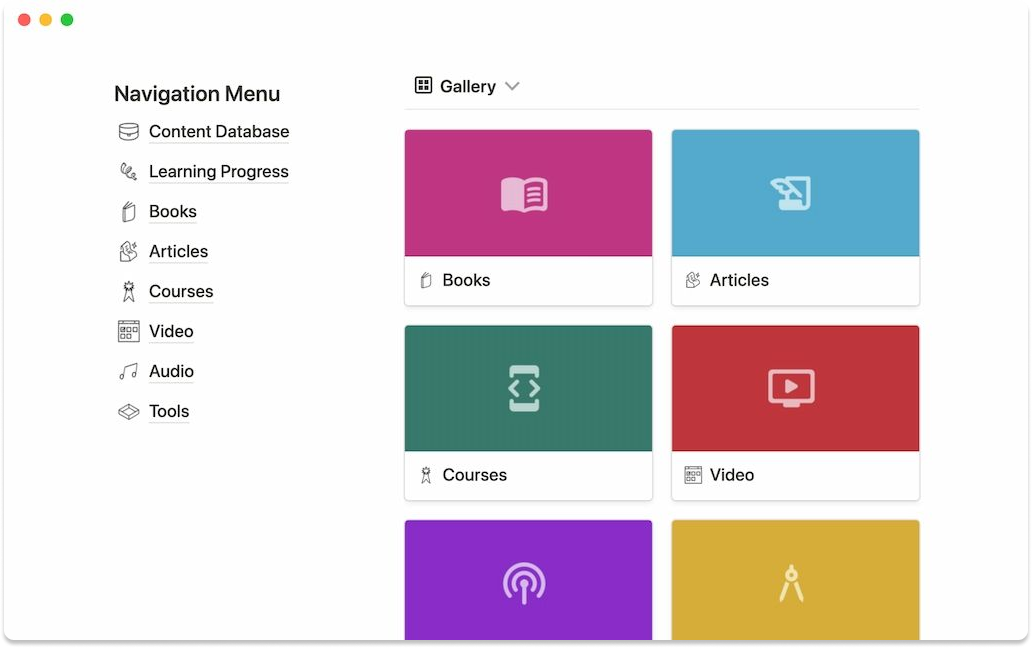Open the pink Books gallery cover

coord(528,193)
